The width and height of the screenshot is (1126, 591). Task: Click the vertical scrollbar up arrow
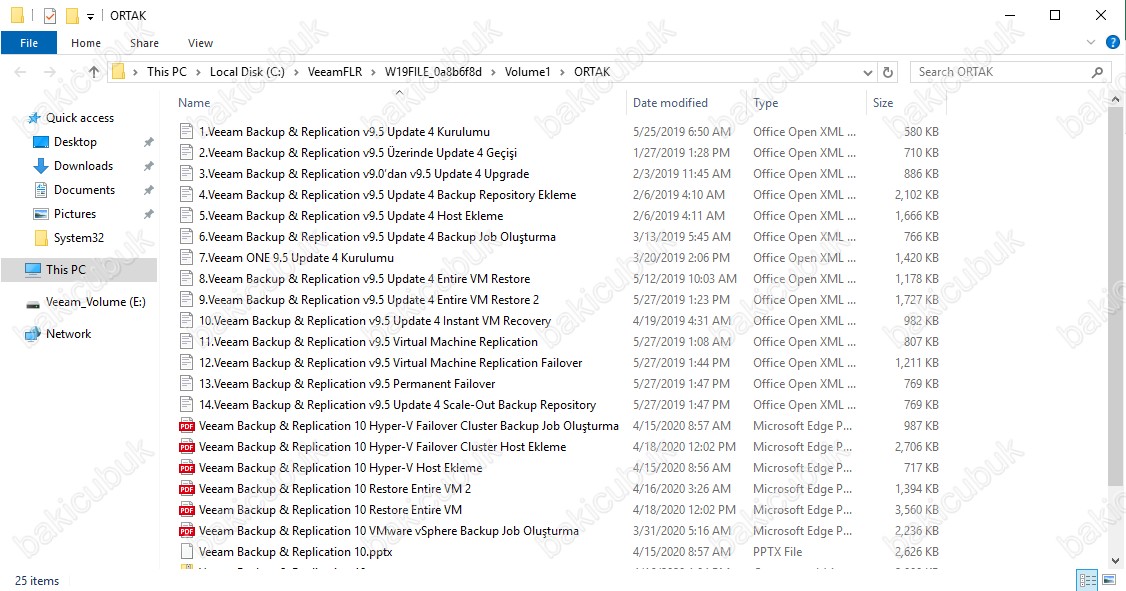[1115, 99]
